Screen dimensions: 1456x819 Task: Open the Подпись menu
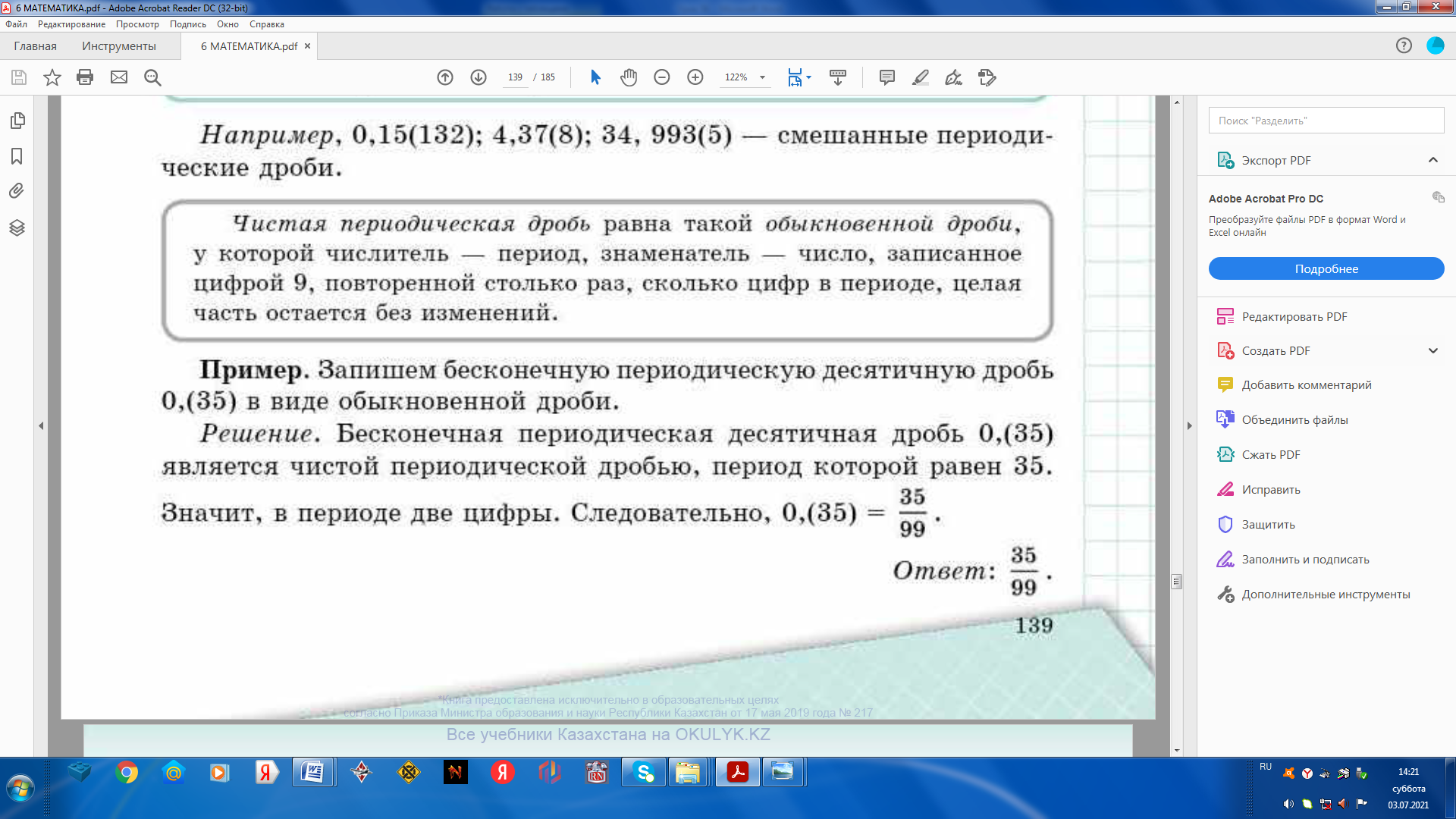(x=188, y=24)
